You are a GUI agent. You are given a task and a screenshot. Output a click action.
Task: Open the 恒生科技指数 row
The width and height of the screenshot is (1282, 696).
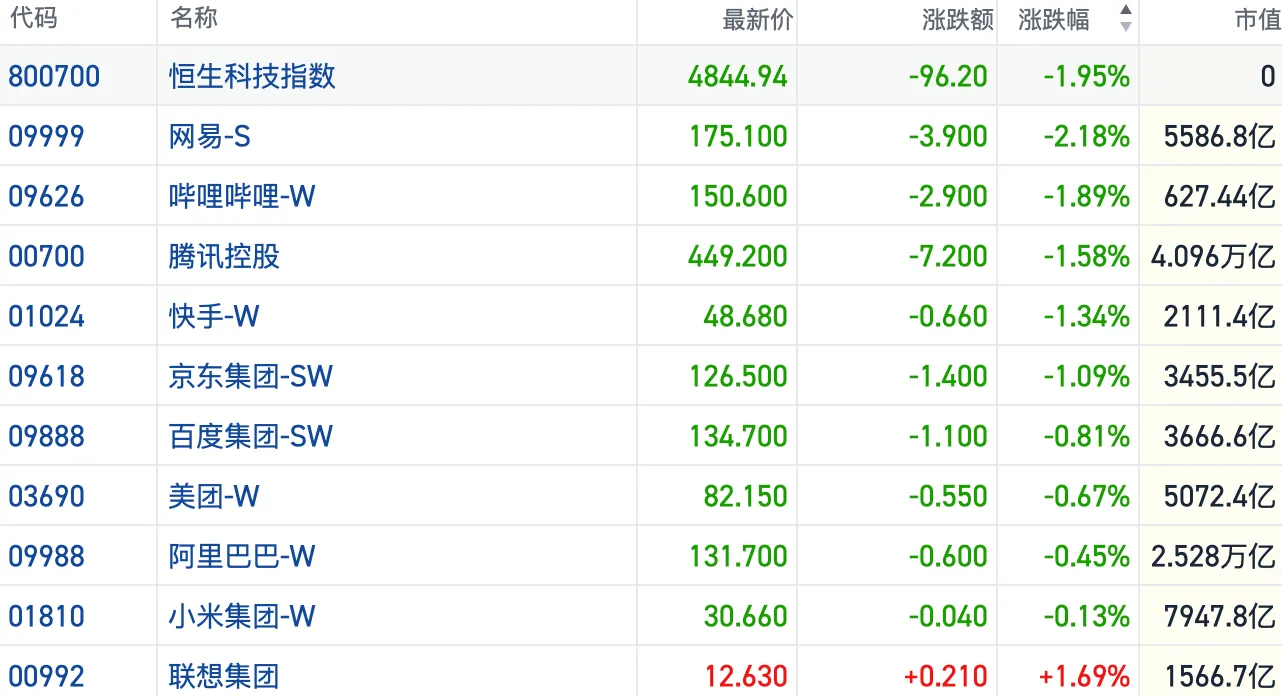pos(641,76)
